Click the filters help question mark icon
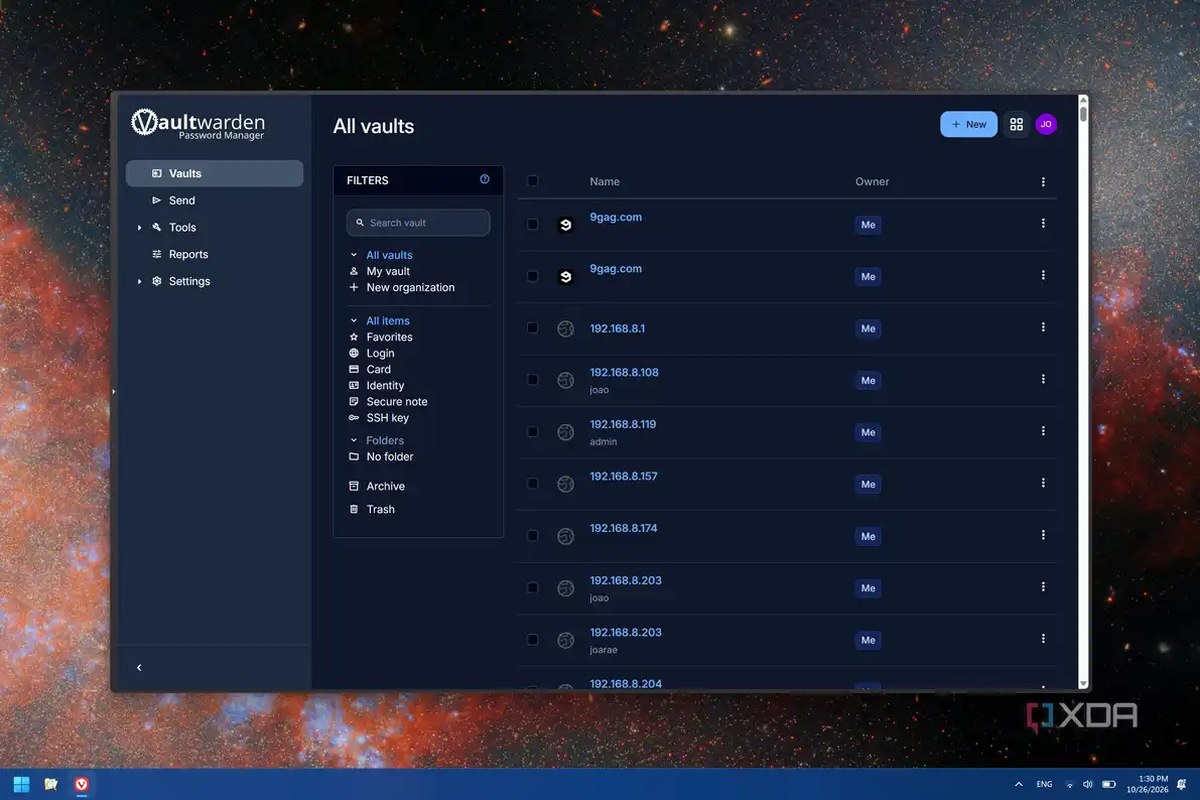 [485, 180]
